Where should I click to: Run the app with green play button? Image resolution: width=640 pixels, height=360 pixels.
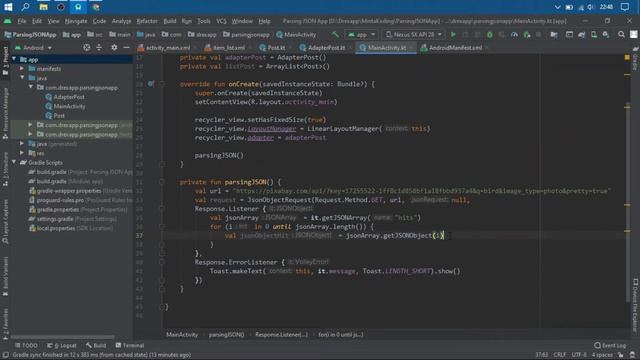(453, 35)
